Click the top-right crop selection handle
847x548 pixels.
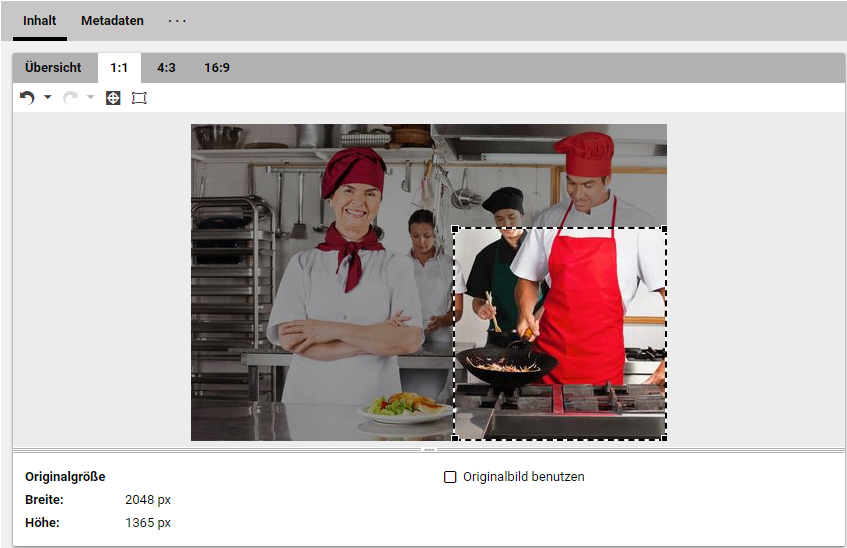click(665, 229)
